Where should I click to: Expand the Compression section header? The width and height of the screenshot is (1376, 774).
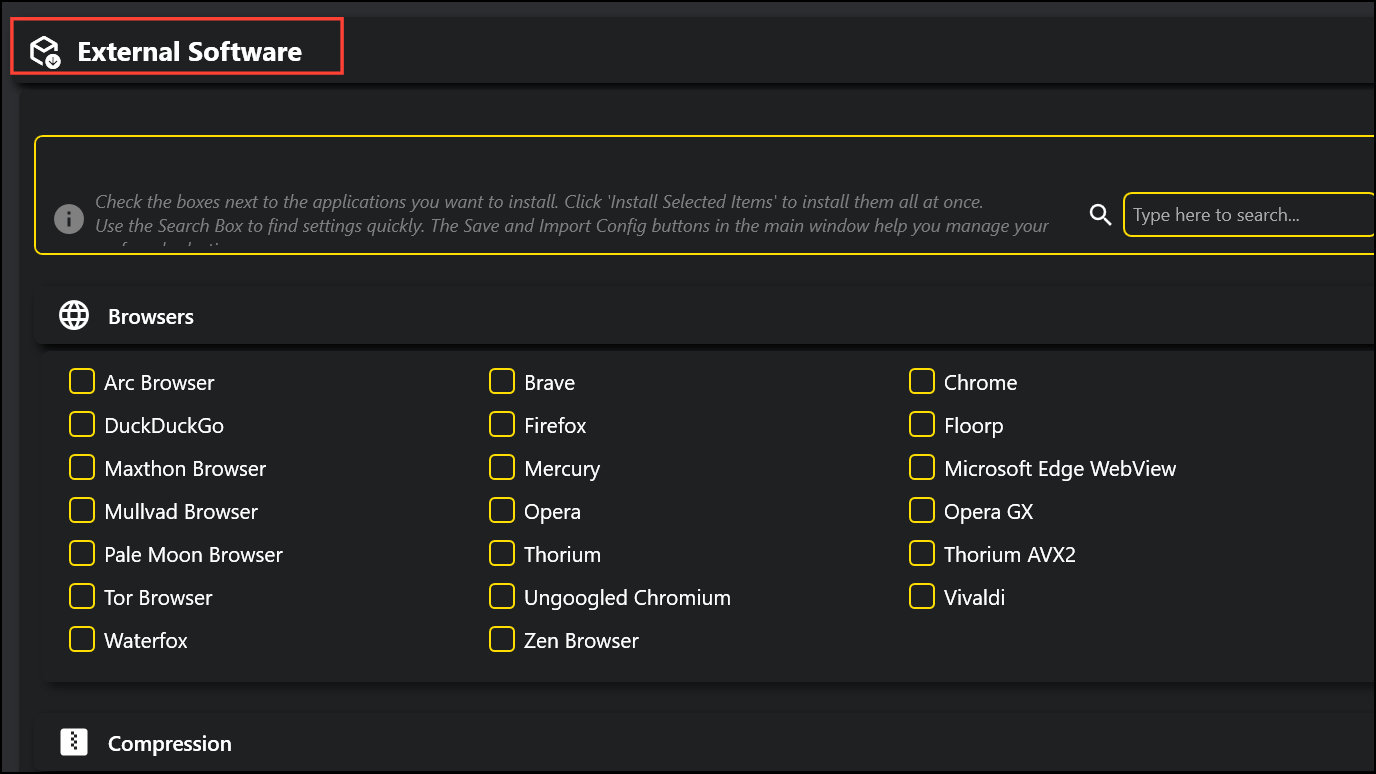tap(705, 742)
